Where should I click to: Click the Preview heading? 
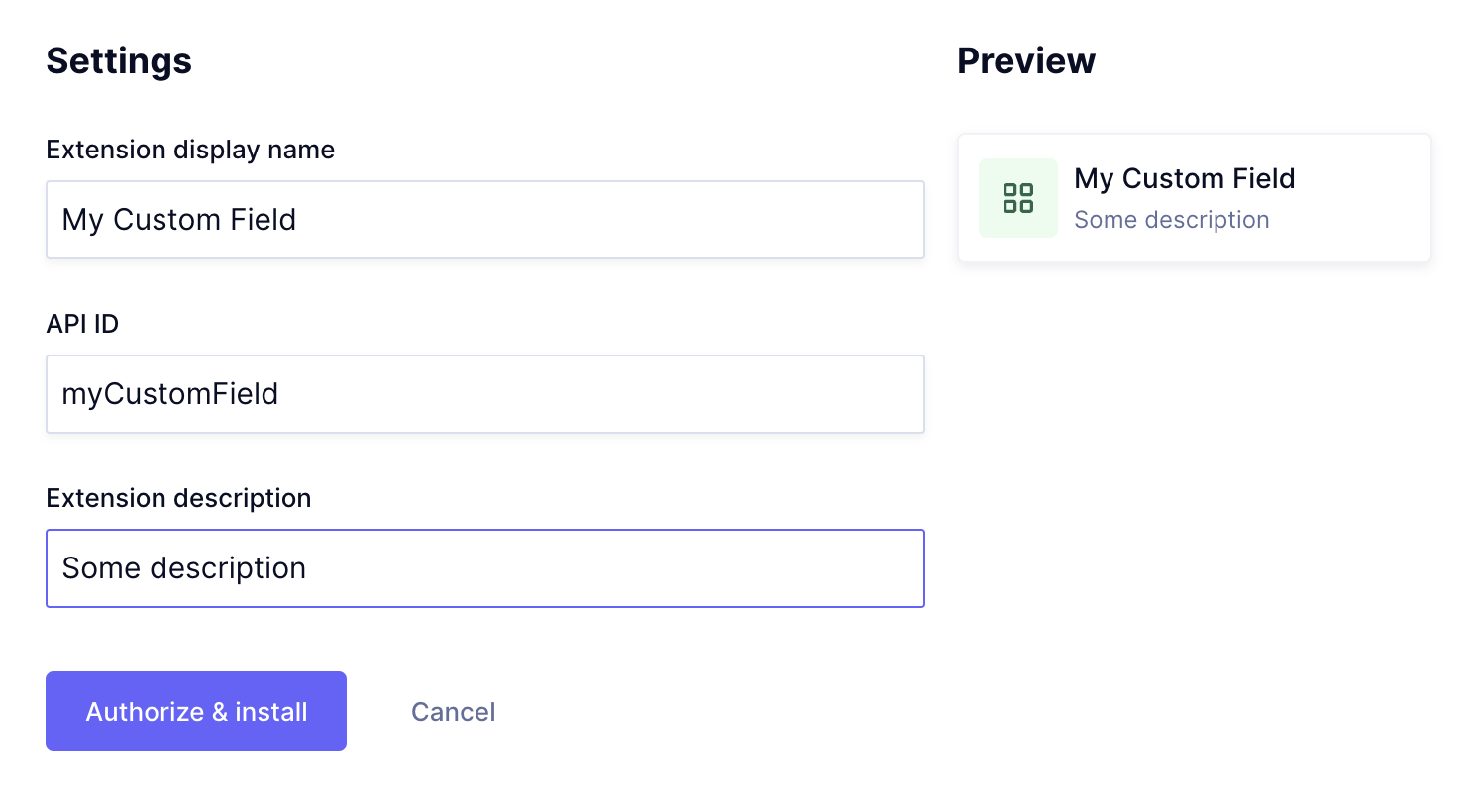click(1025, 61)
